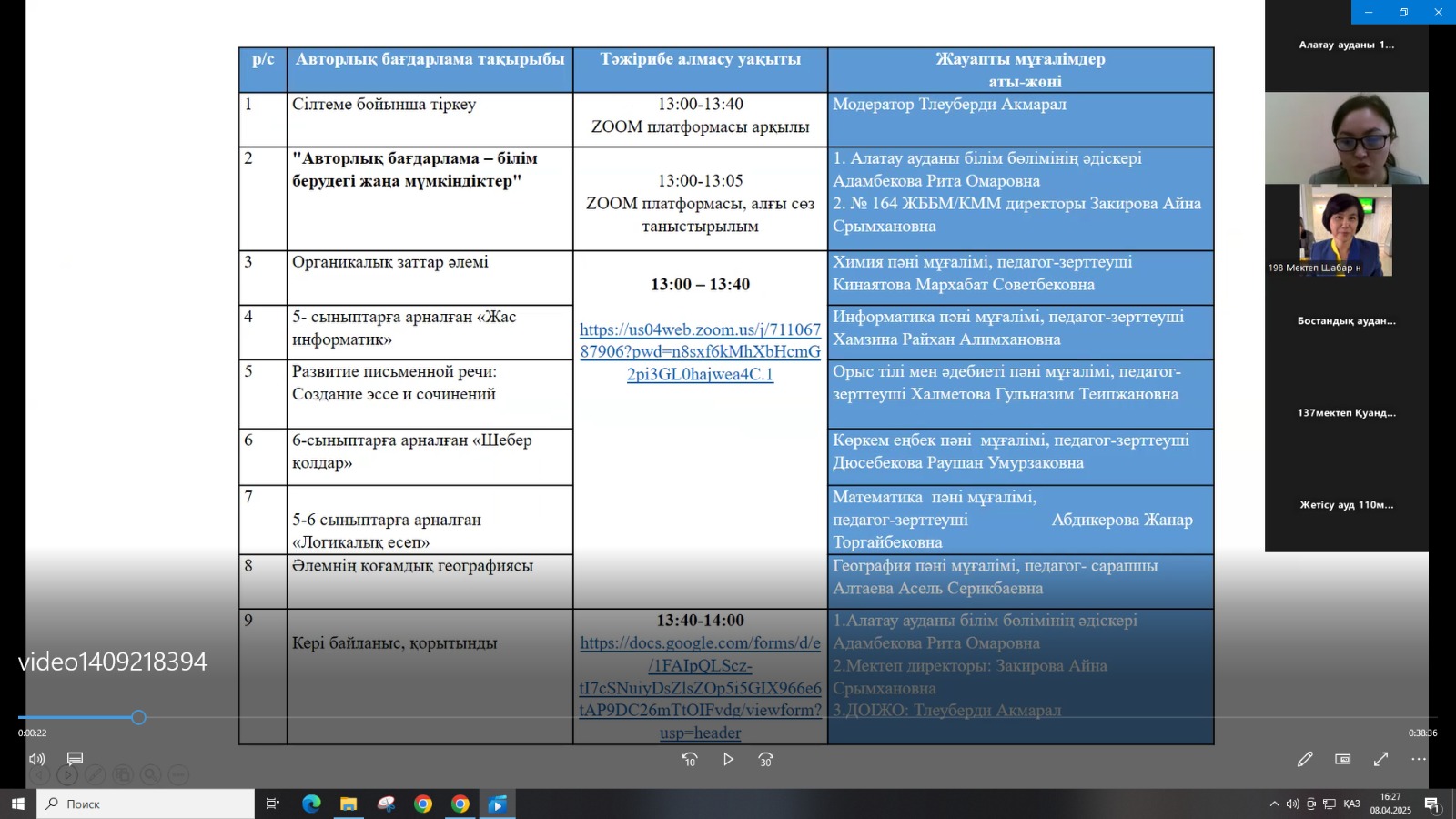Open the КАЗ input language switcher
Screen dimensions: 1456x819
click(1351, 804)
